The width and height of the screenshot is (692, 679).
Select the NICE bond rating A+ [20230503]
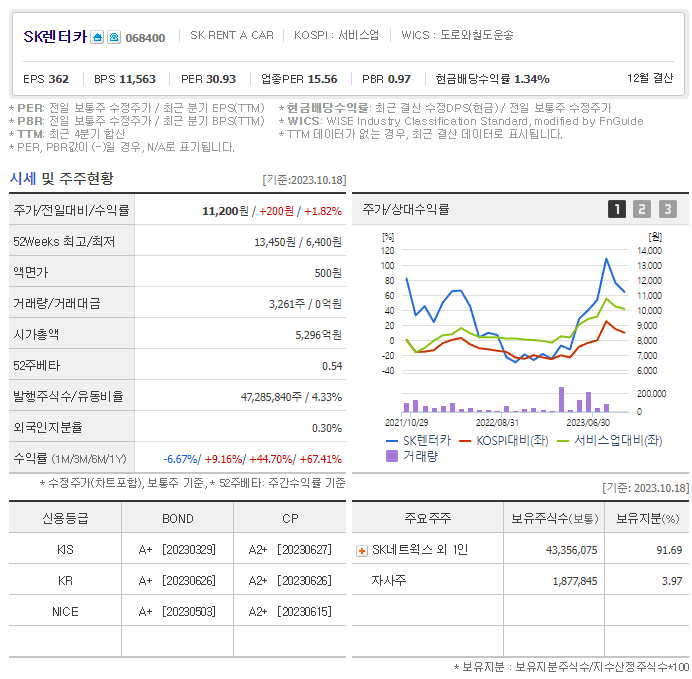[177, 611]
